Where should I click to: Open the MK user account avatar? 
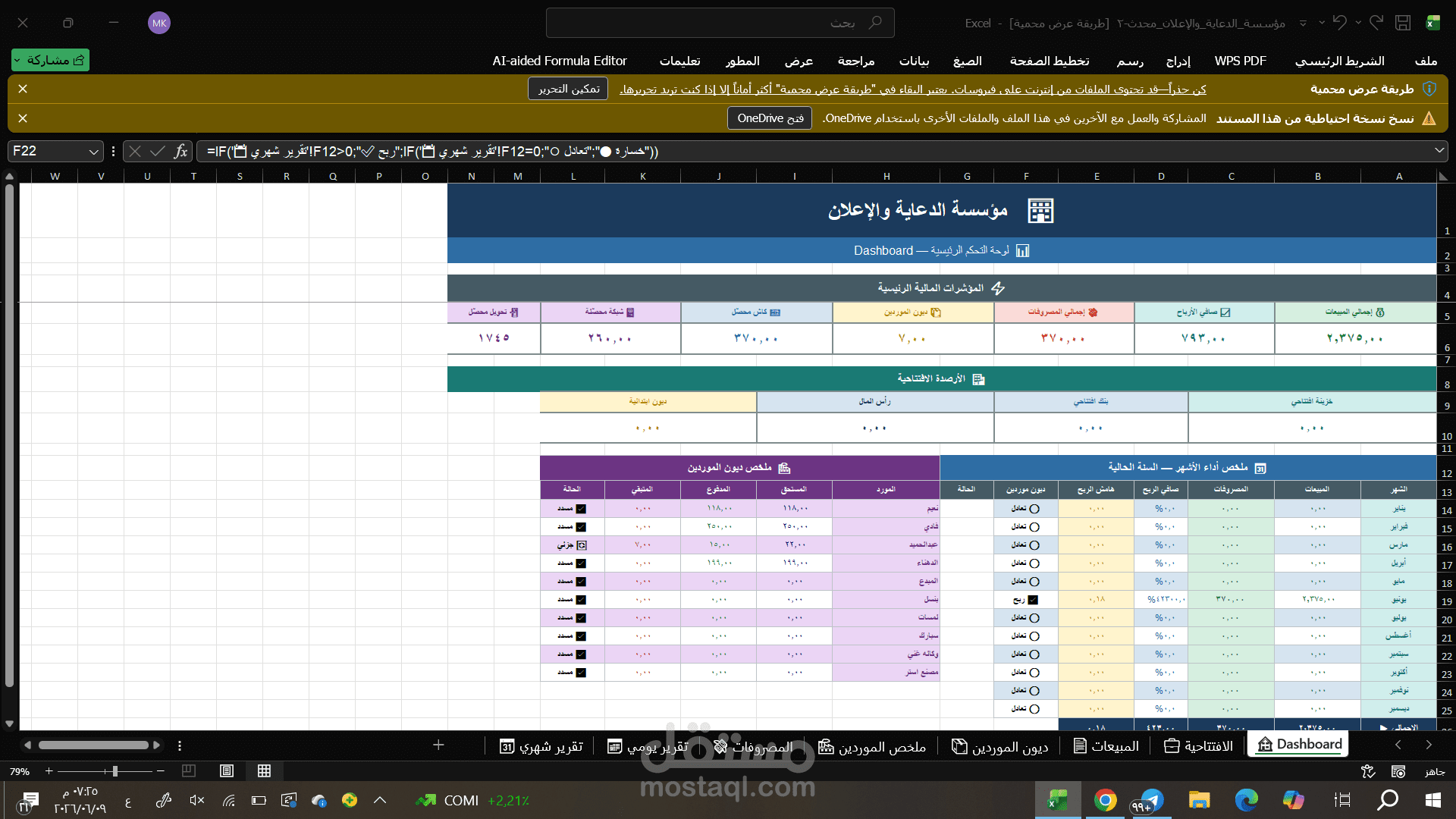[159, 23]
